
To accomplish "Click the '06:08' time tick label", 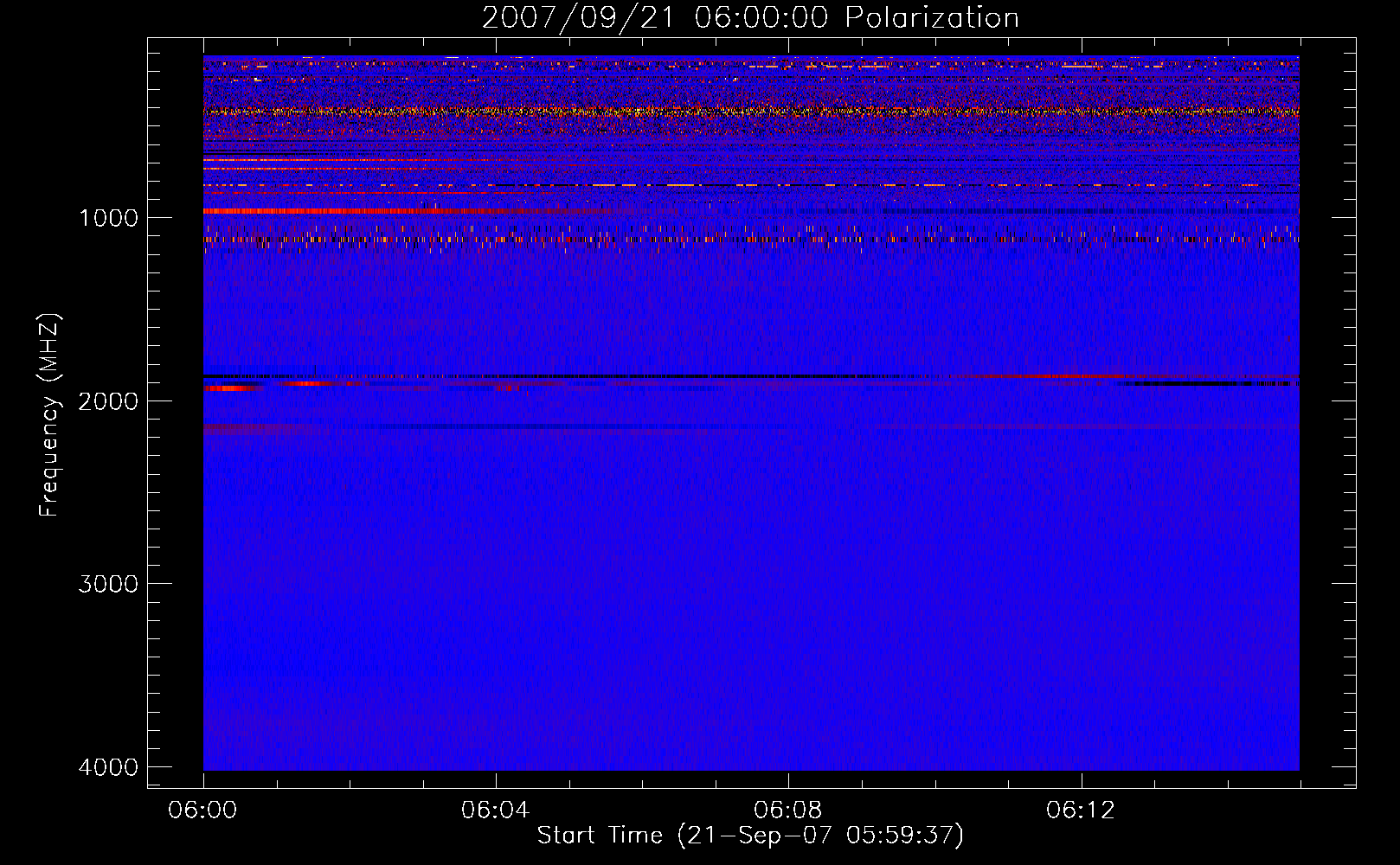I will pyautogui.click(x=788, y=811).
